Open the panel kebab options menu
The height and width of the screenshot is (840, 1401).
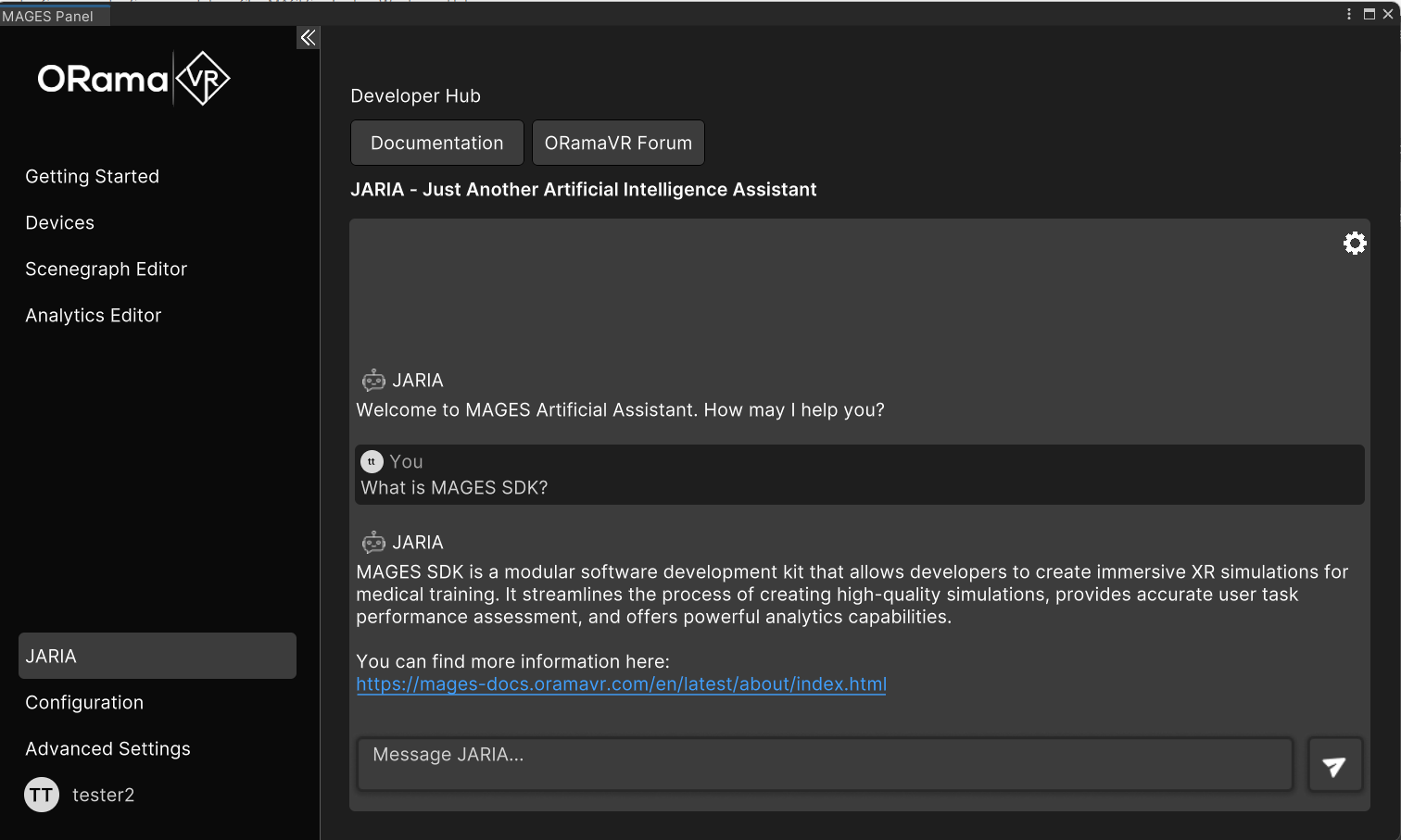click(x=1348, y=14)
